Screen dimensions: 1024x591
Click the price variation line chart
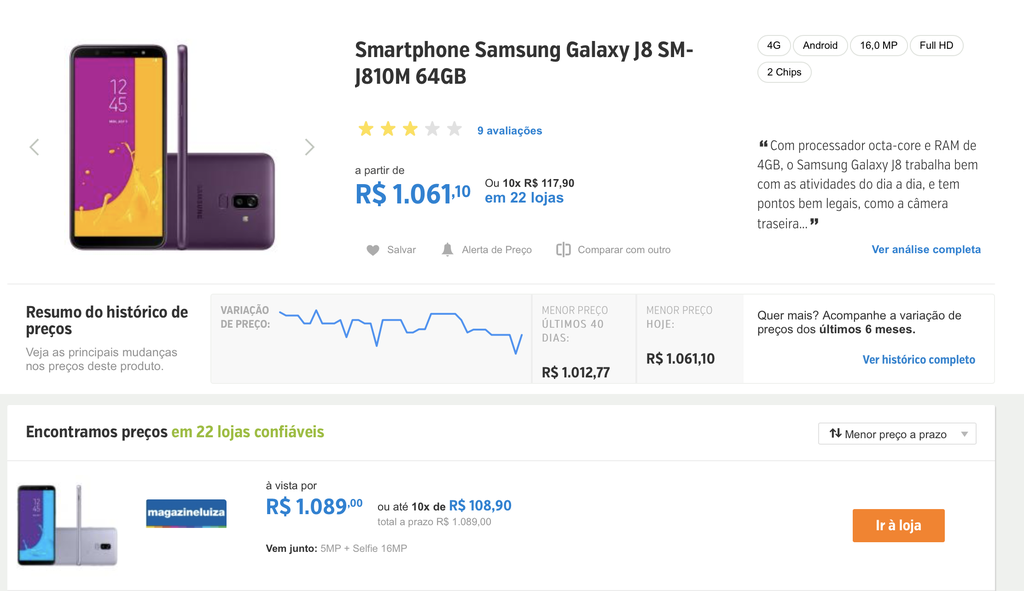point(401,332)
